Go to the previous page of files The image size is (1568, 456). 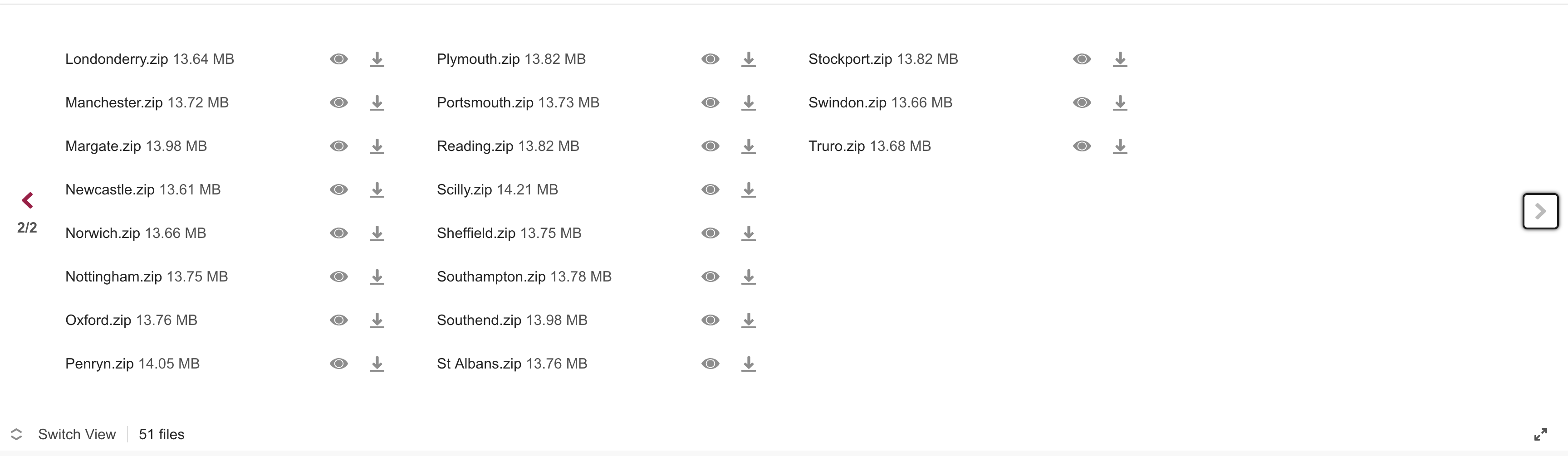click(27, 200)
